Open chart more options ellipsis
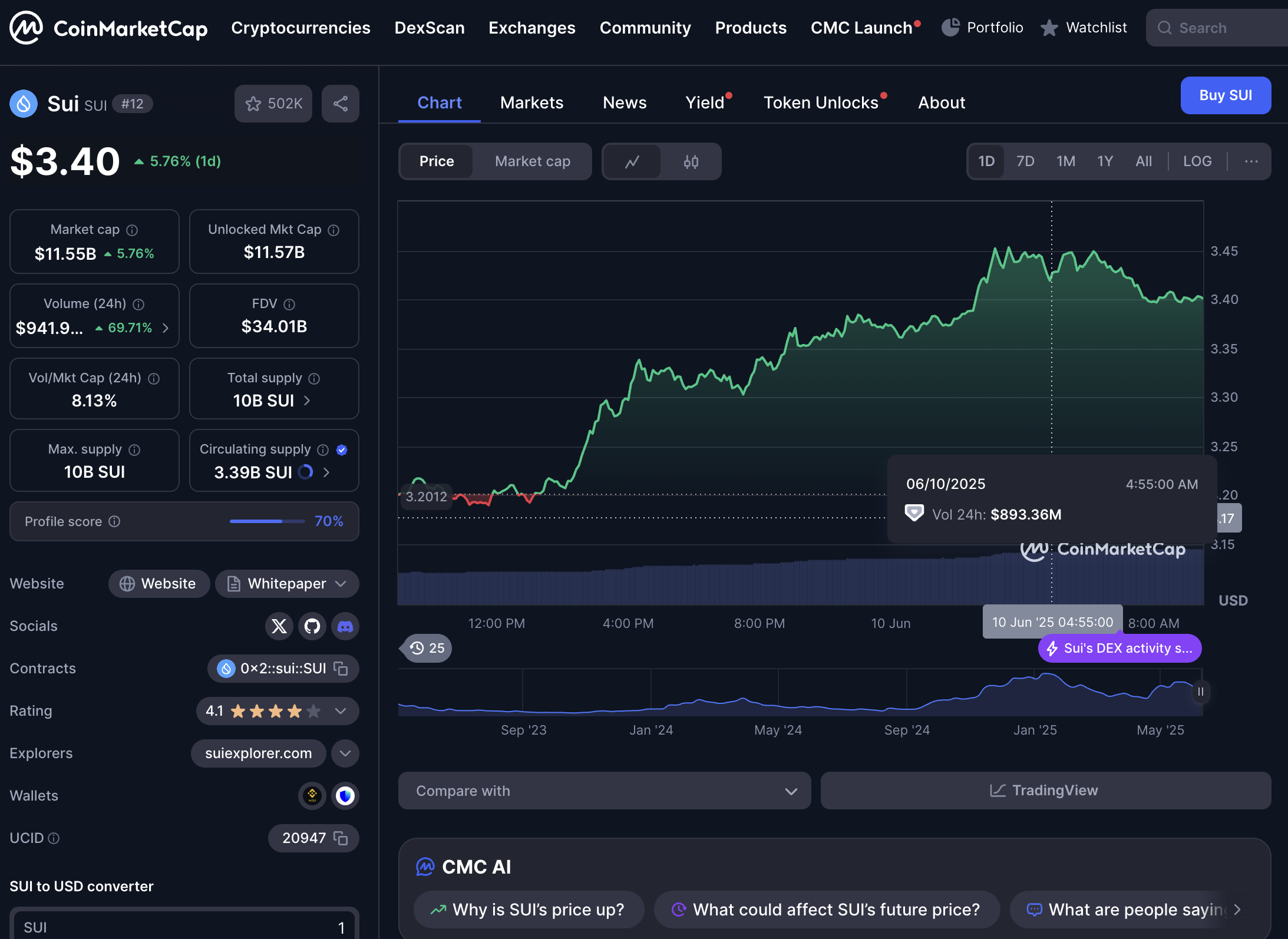Viewport: 1288px width, 939px height. [1251, 161]
